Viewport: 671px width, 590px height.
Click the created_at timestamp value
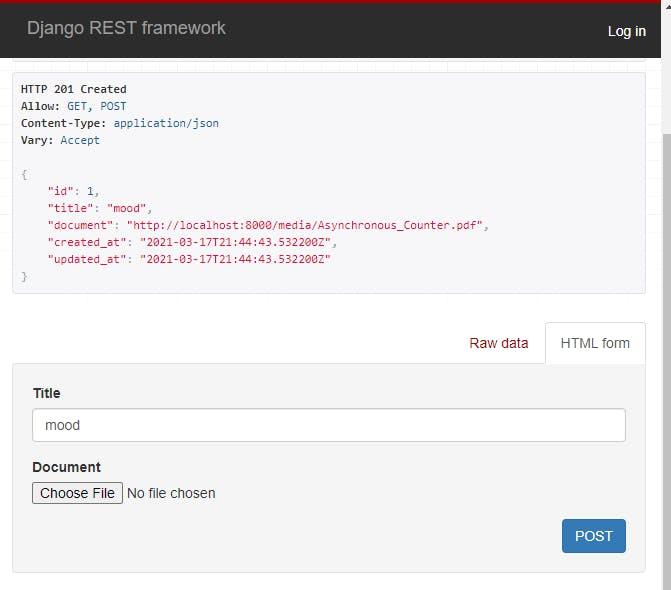238,242
